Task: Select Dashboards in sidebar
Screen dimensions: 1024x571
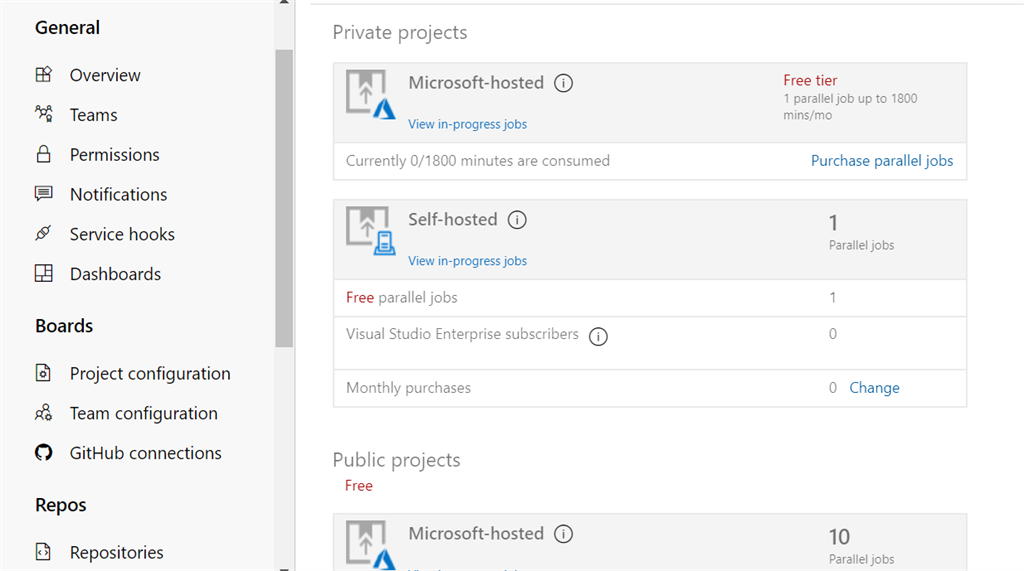Action: click(115, 274)
